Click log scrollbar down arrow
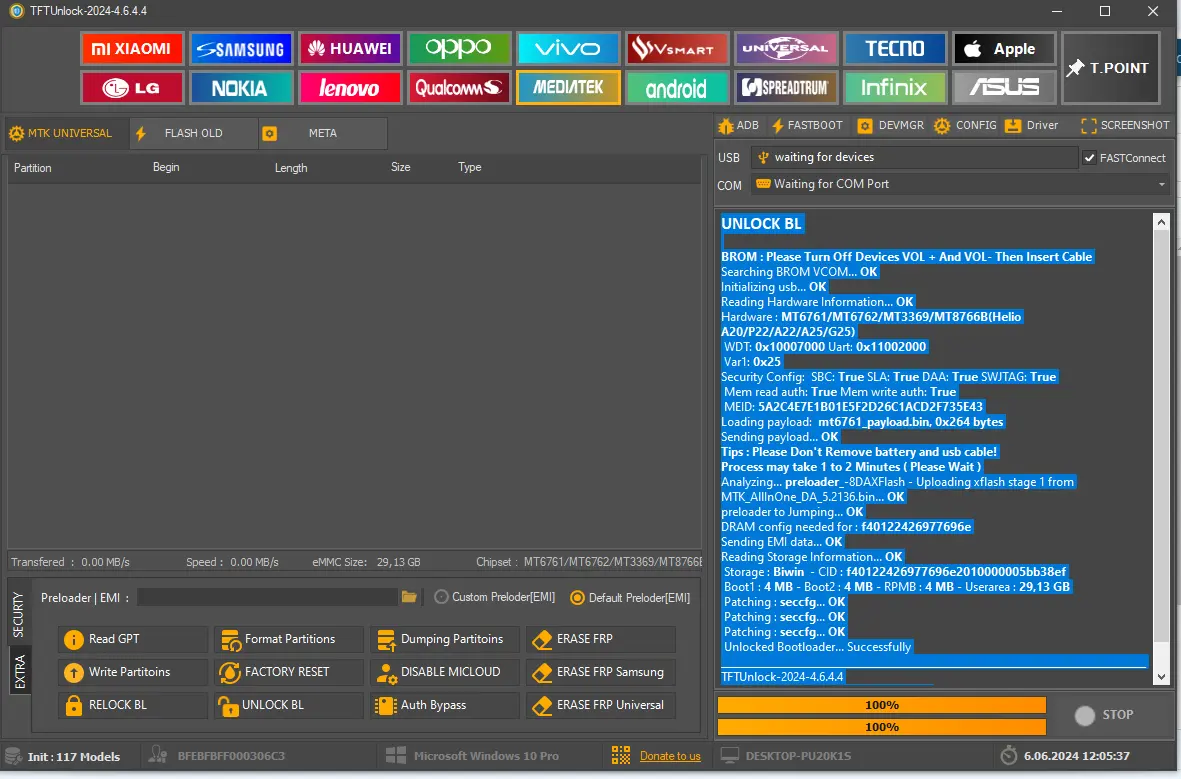The height and width of the screenshot is (779, 1181). (1161, 677)
